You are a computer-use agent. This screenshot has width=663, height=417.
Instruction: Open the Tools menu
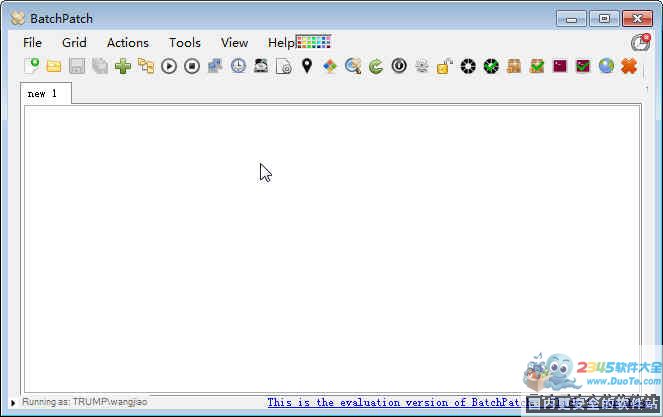click(x=185, y=43)
